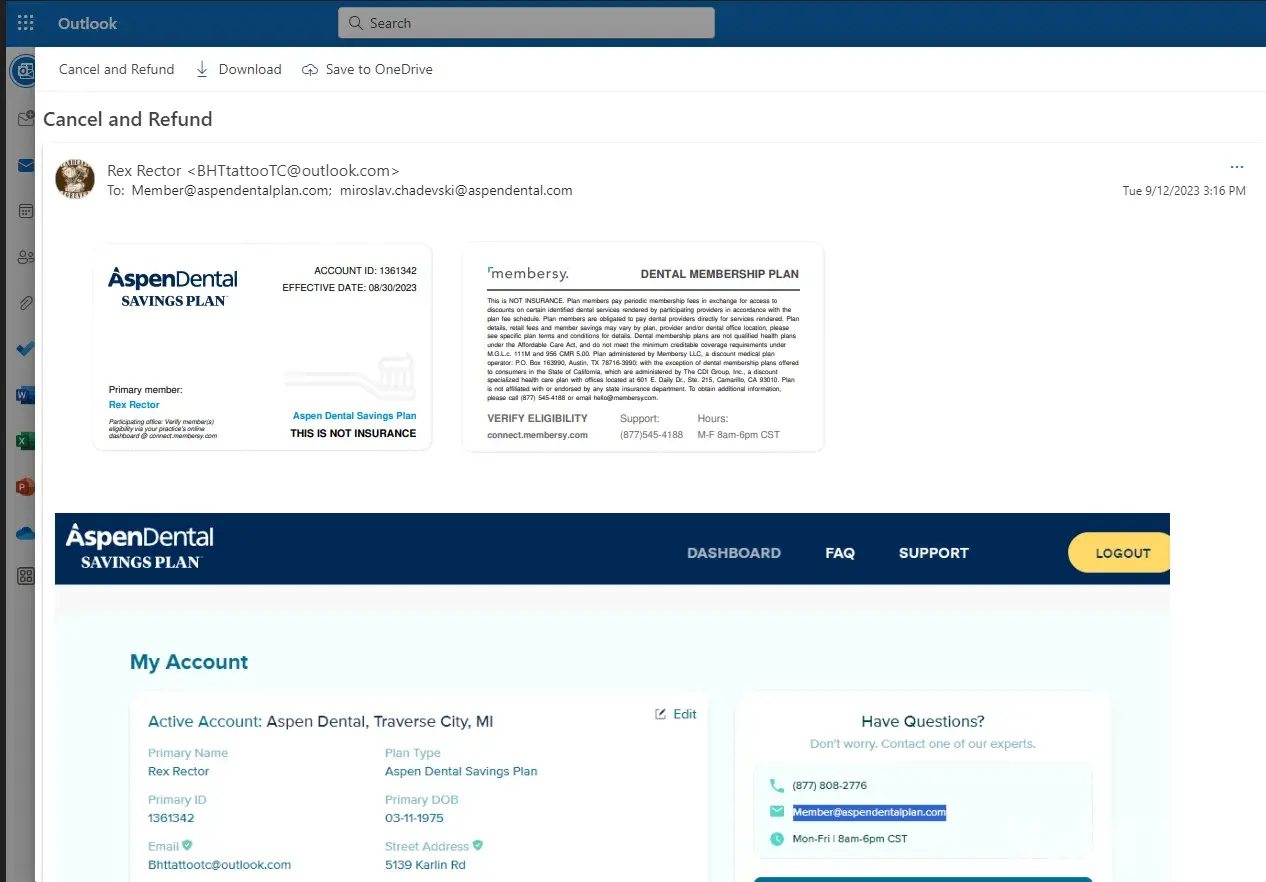This screenshot has height=882, width=1266.
Task: Click the Edit link in My Account
Action: tap(676, 714)
